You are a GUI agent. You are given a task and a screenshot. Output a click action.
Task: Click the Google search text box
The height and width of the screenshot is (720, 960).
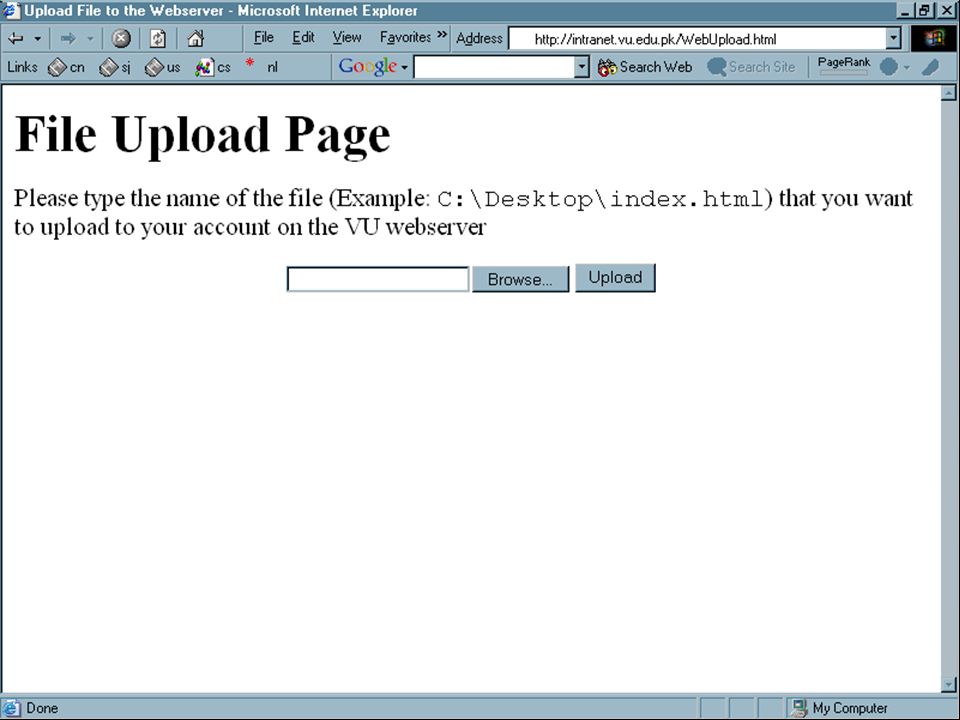click(x=494, y=67)
